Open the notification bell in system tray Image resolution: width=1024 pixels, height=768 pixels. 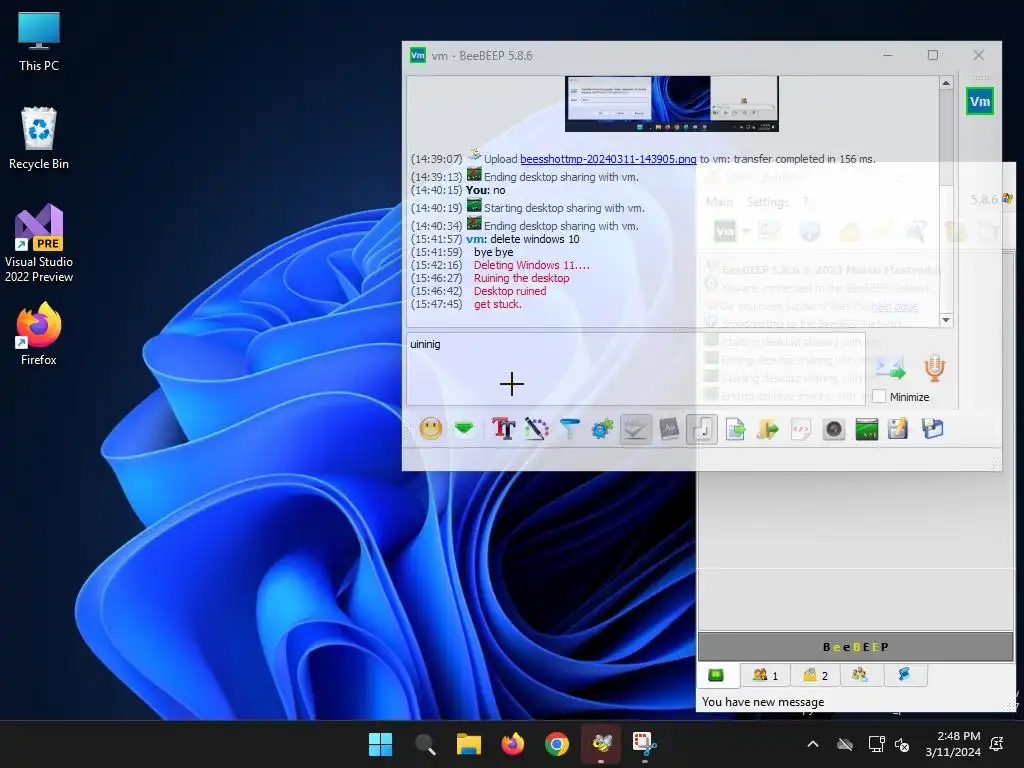pyautogui.click(x=997, y=744)
